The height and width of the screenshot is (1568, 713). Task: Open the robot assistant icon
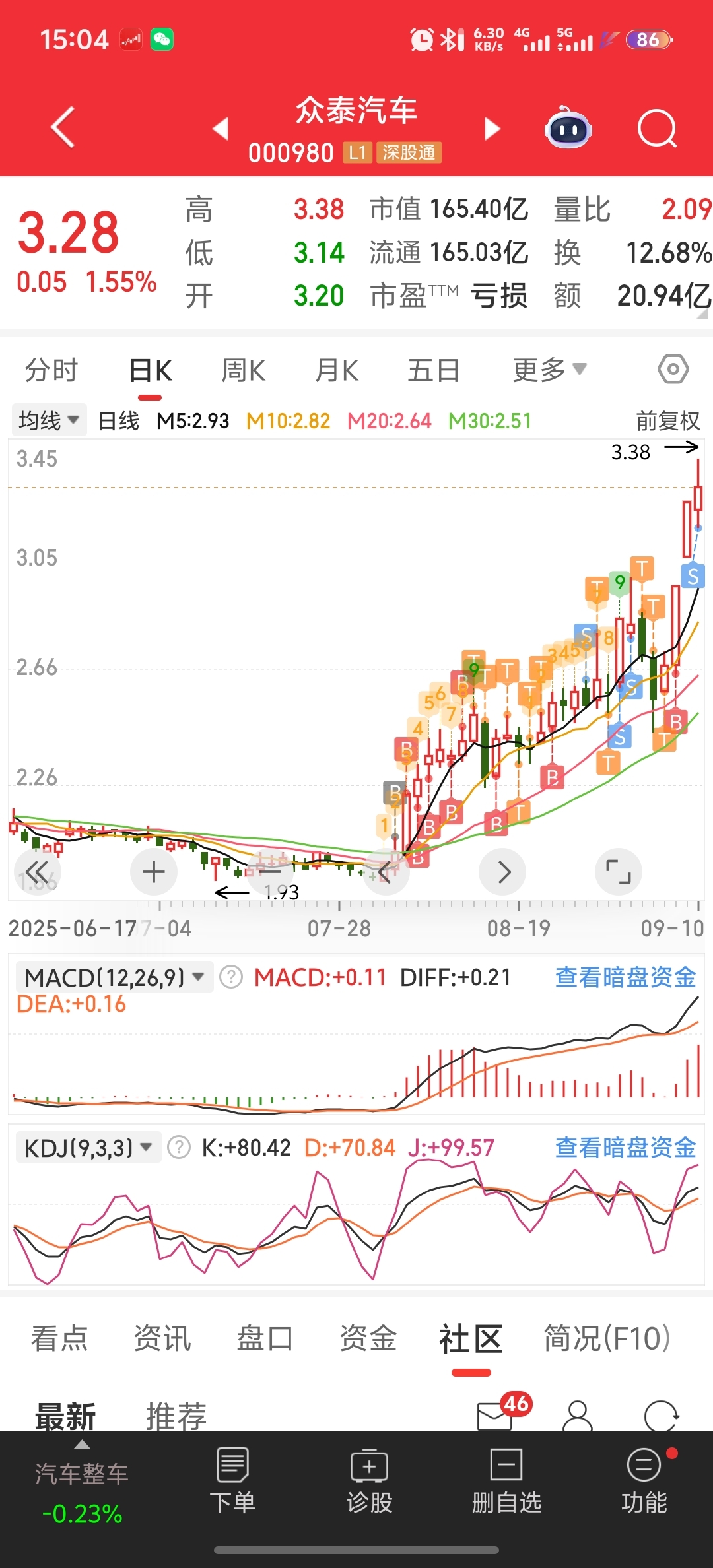click(568, 127)
